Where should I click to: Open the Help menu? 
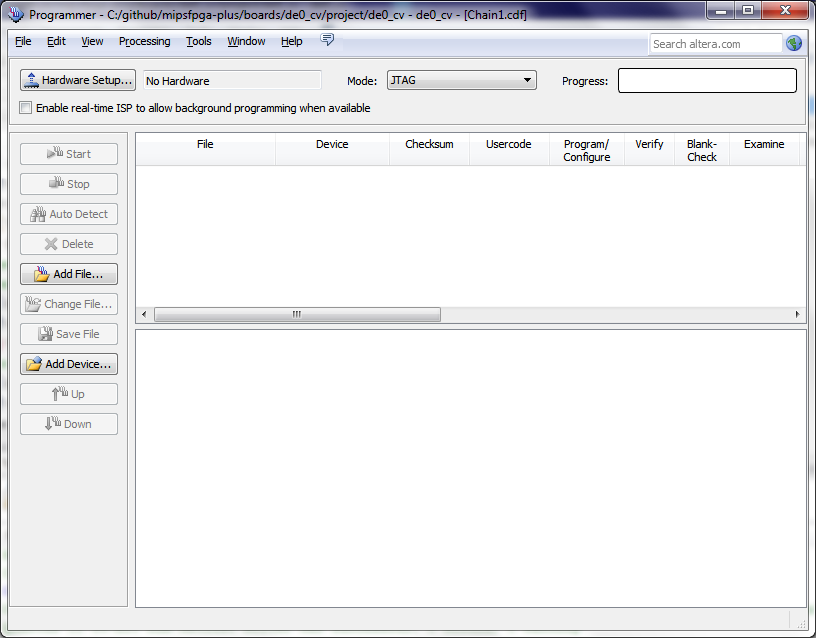(x=291, y=41)
